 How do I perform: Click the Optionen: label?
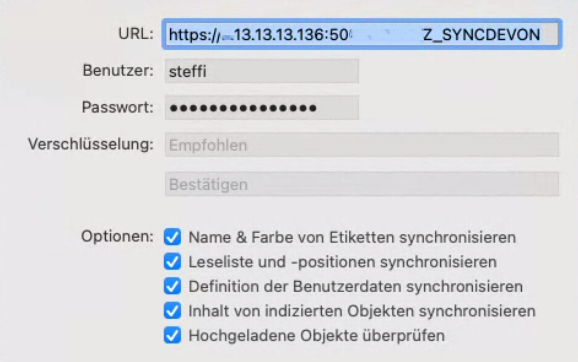tap(117, 237)
